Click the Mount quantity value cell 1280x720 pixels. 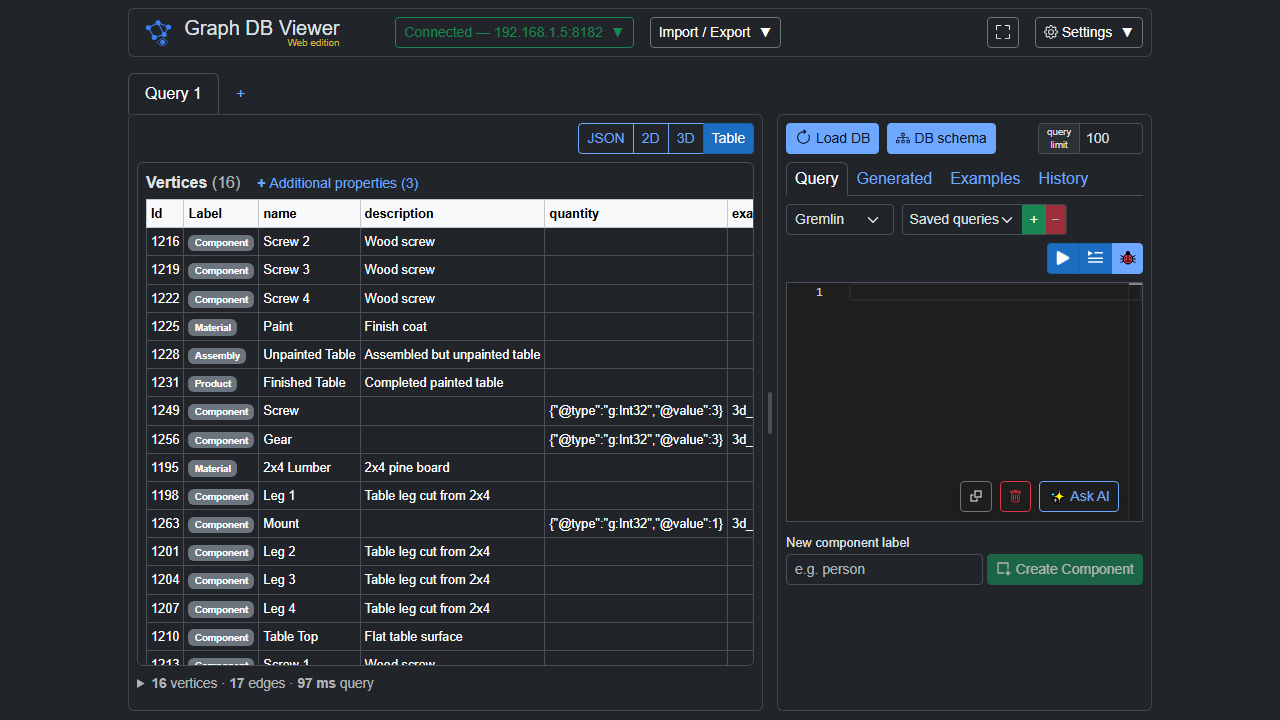coord(636,523)
